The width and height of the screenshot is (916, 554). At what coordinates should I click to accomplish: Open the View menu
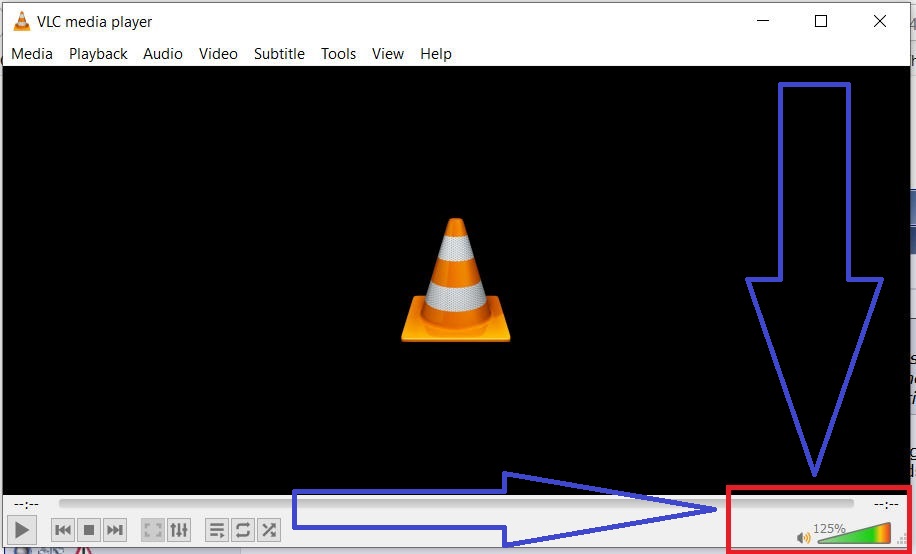click(x=388, y=54)
